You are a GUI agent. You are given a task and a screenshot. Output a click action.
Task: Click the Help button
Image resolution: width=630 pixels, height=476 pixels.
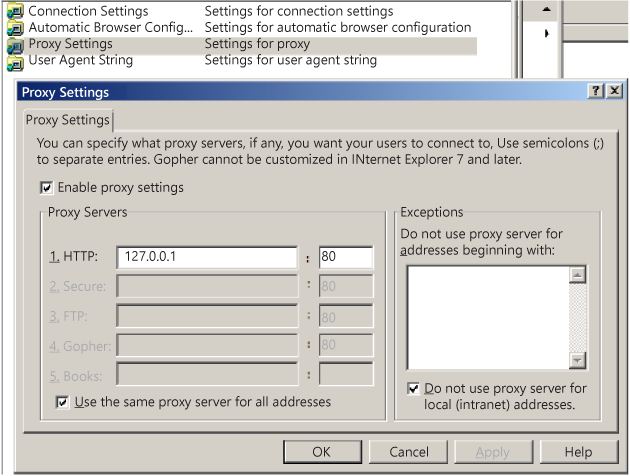point(578,452)
